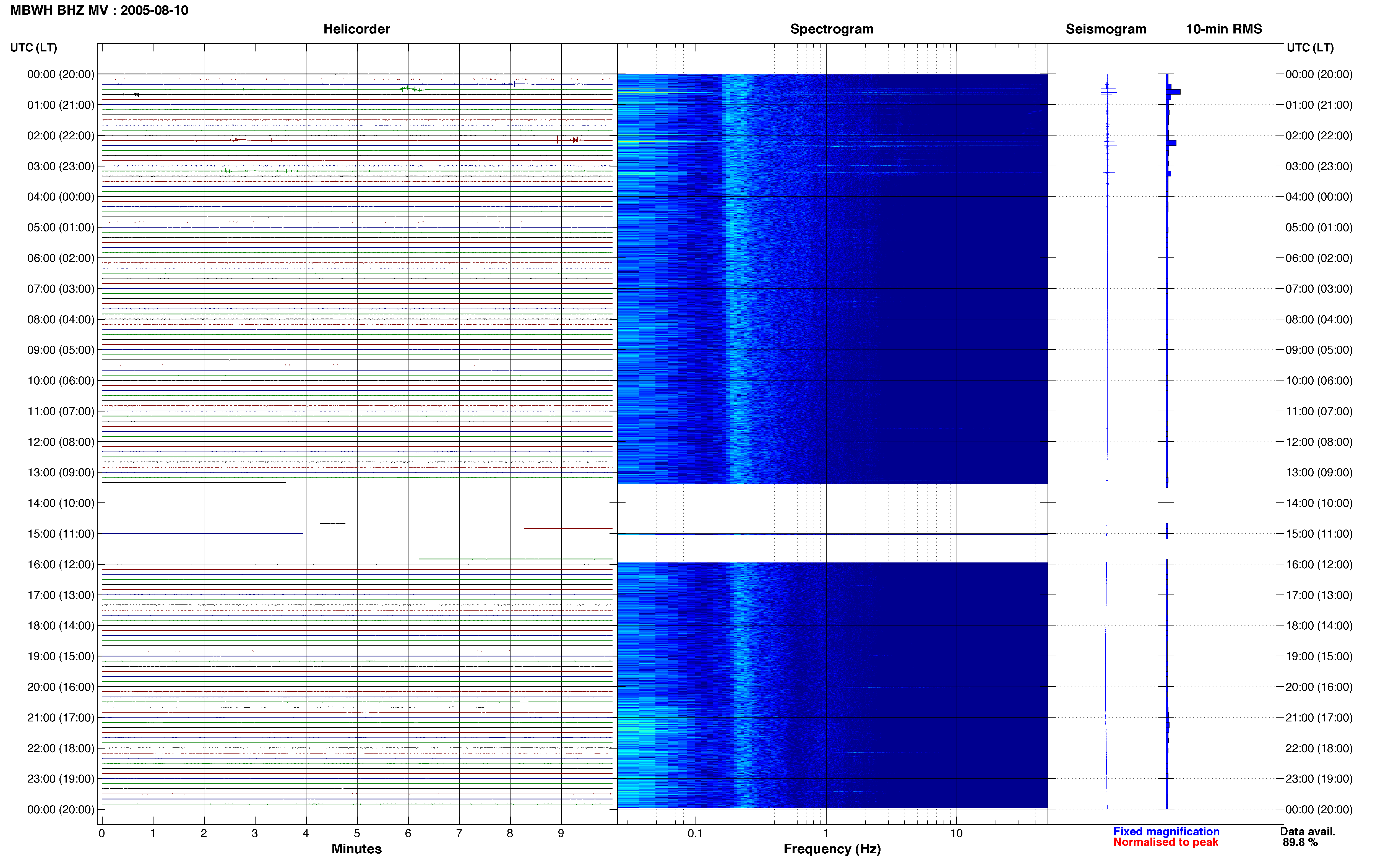Click the left '05:00 (01:00)' time label
The height and width of the screenshot is (868, 1388).
pos(61,227)
